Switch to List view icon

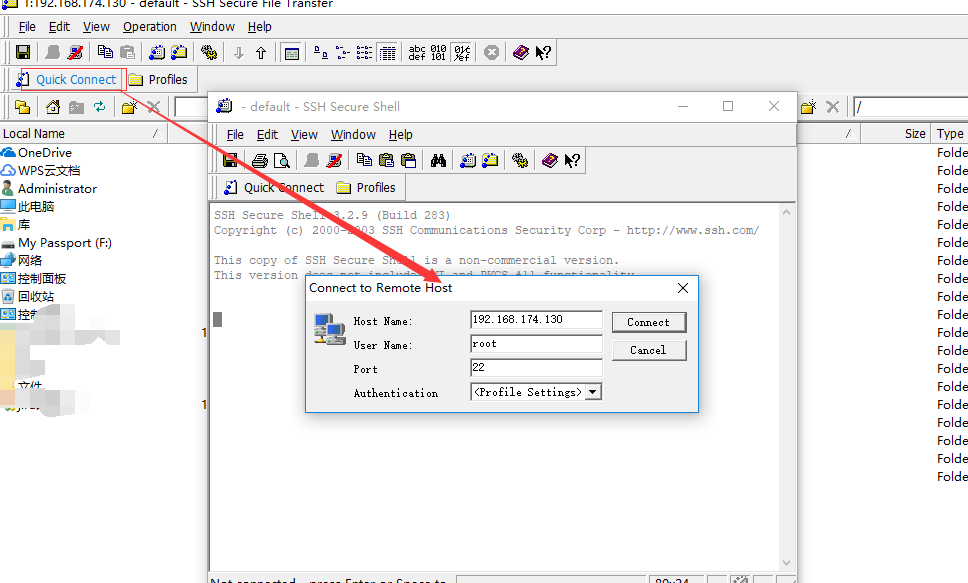tap(365, 52)
